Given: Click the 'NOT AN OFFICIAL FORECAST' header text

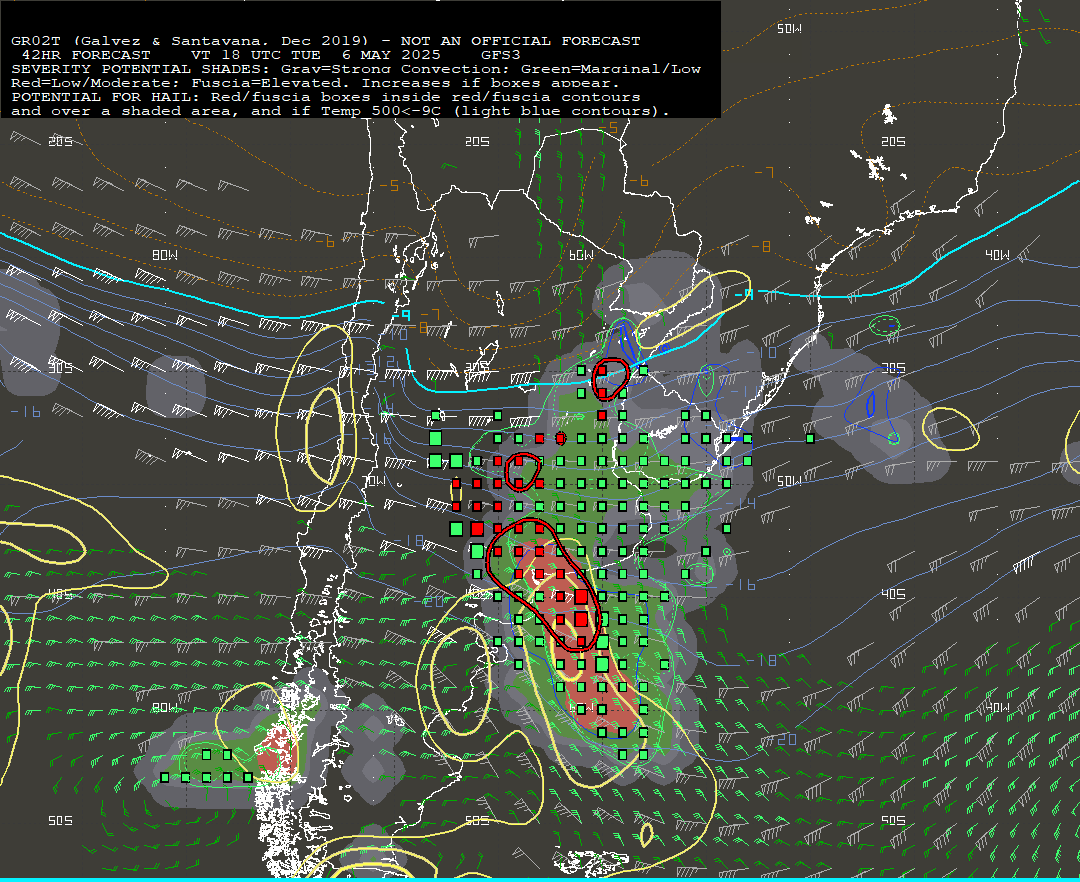Looking at the screenshot, I should coord(520,41).
